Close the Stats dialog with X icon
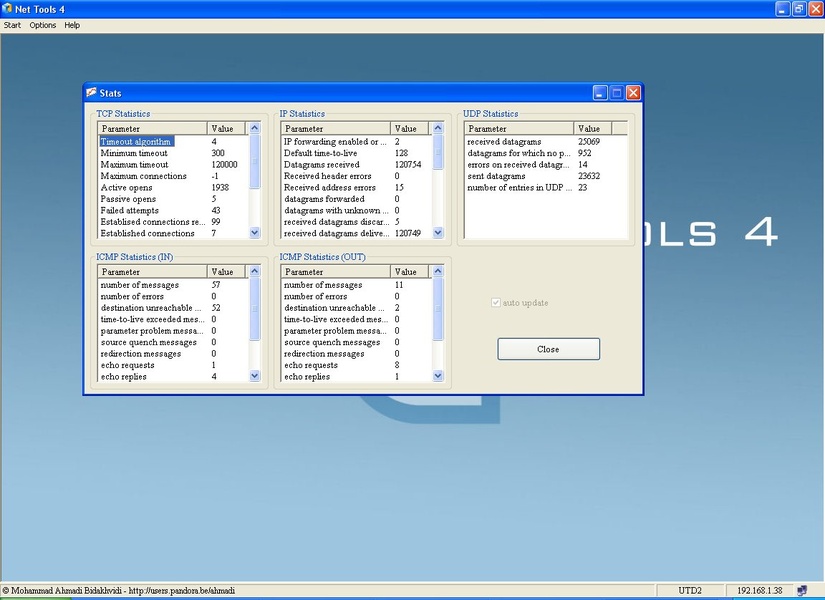This screenshot has height=600, width=825. coord(633,93)
